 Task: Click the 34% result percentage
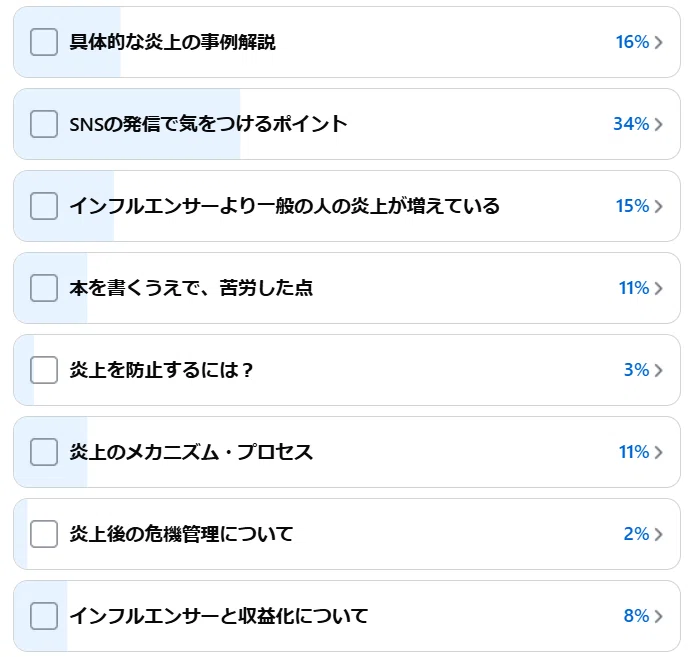[x=631, y=124]
